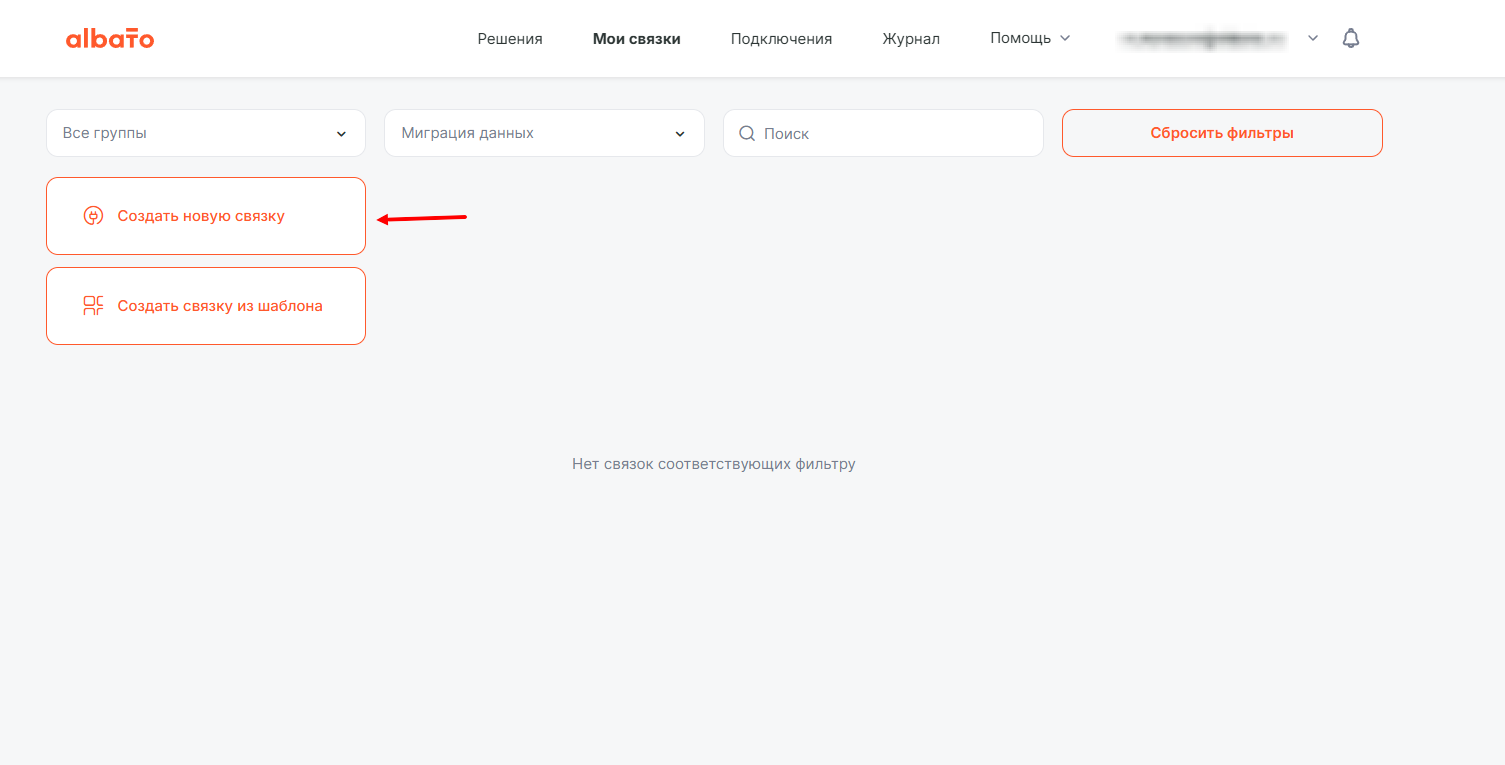
Task: Click the chevron beside Помощь
Action: click(x=1065, y=38)
